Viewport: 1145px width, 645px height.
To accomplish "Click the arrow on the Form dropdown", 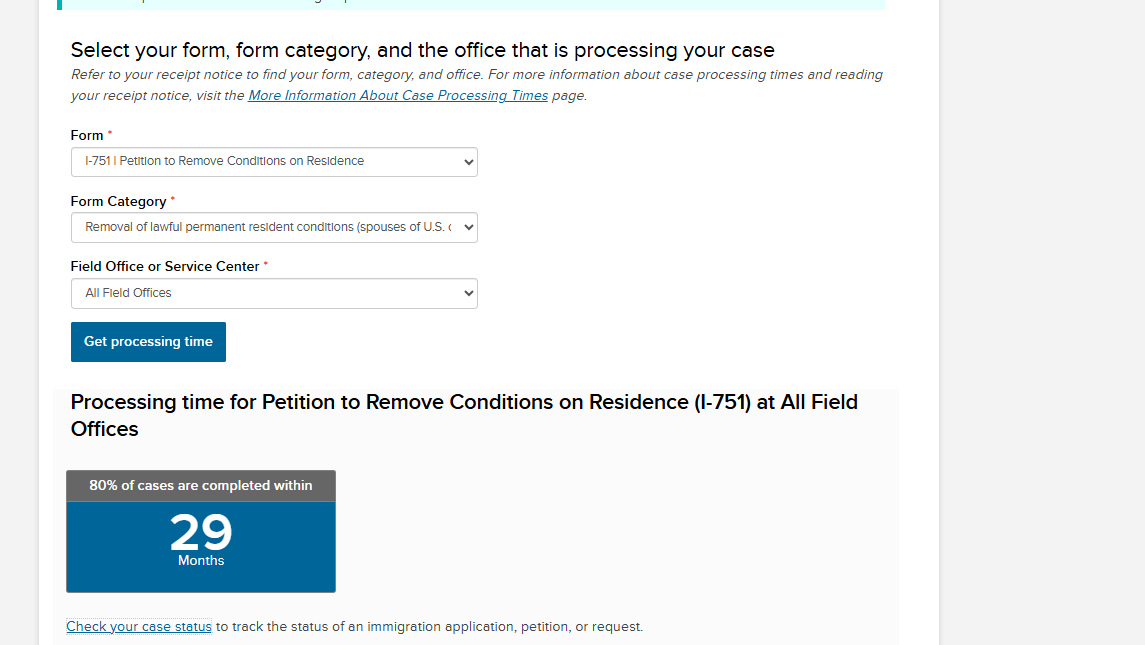I will 469,162.
